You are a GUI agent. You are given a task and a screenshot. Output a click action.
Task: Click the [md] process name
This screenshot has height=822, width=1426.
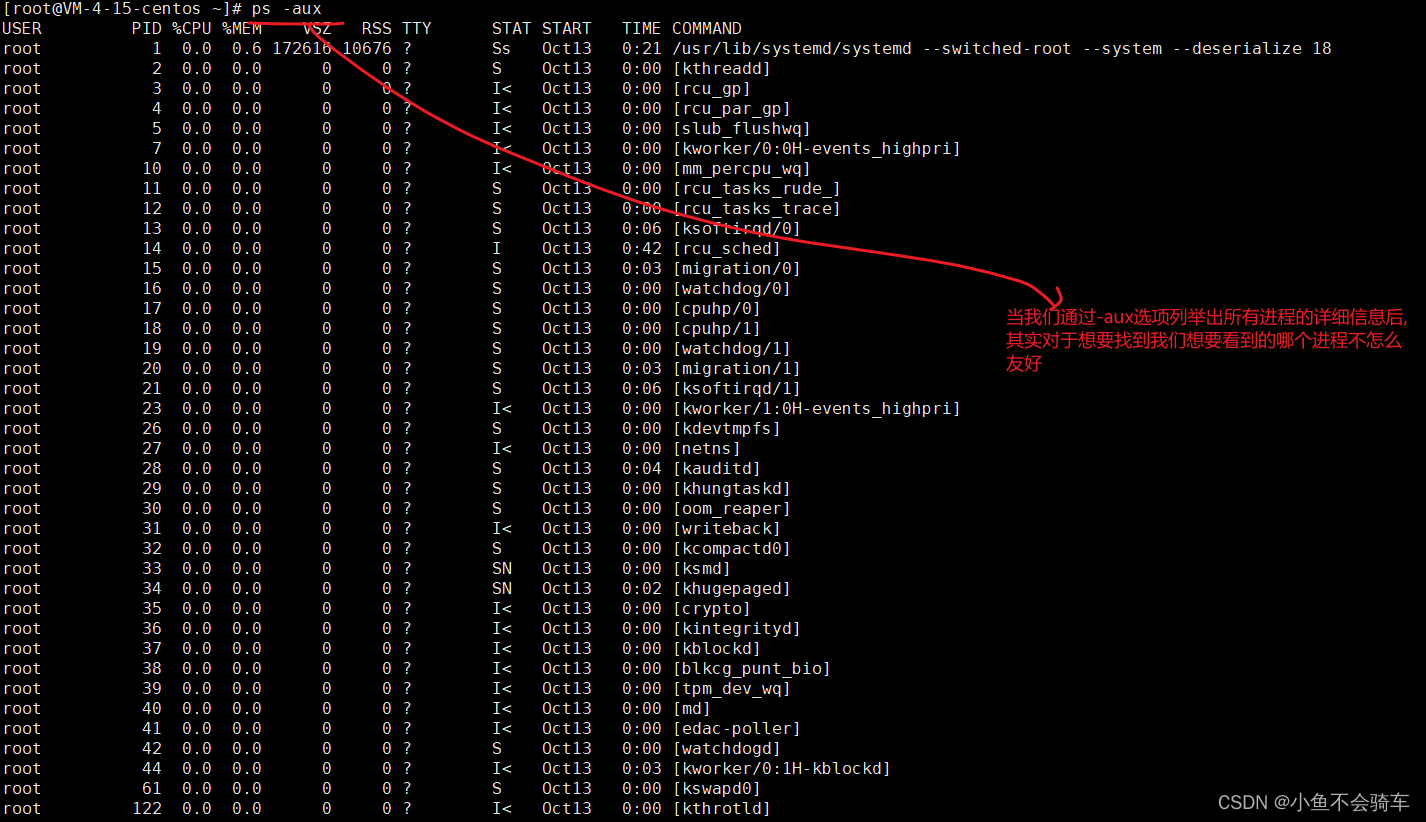[x=692, y=709]
